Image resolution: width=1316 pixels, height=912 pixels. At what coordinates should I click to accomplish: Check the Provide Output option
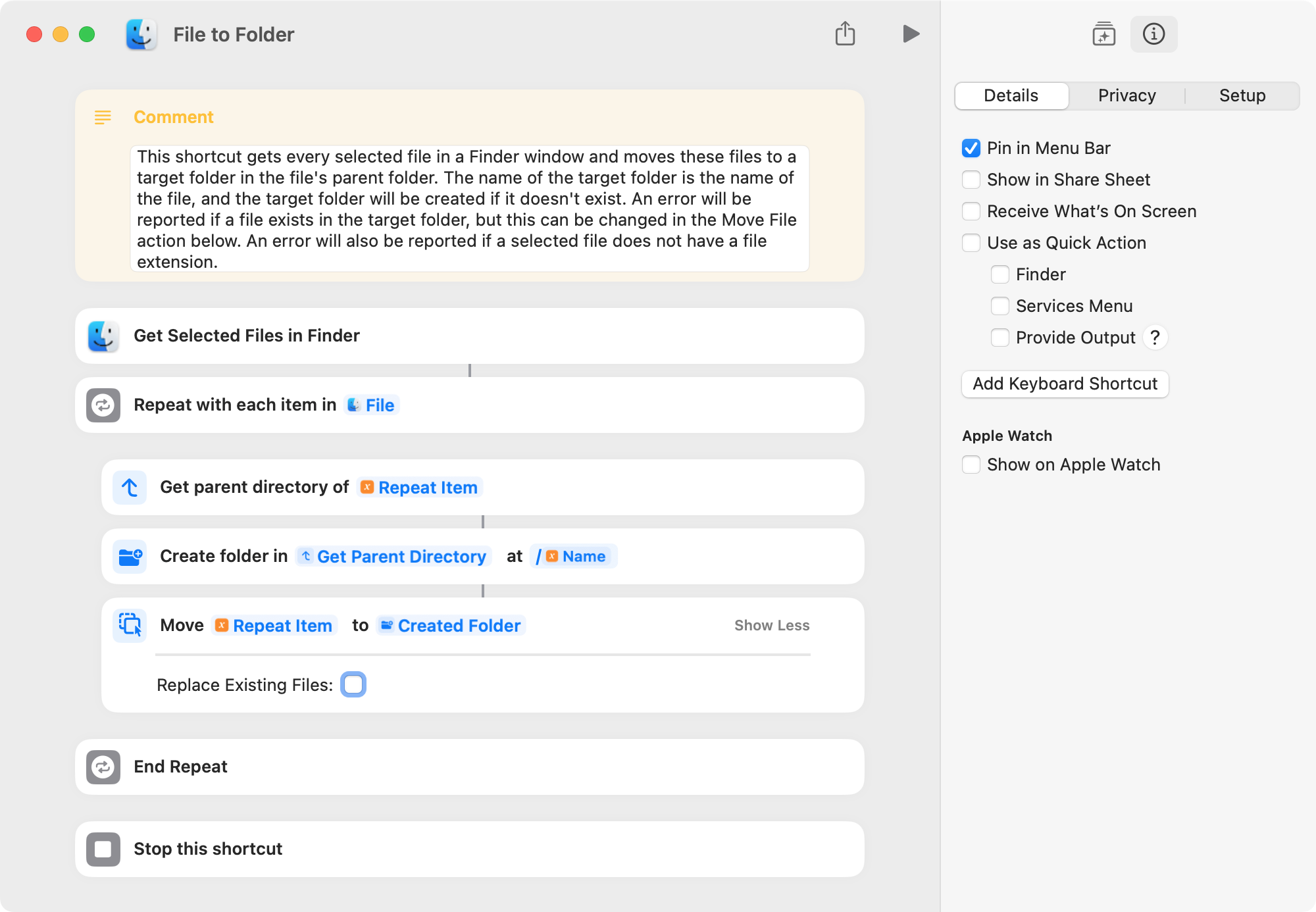(x=1000, y=338)
